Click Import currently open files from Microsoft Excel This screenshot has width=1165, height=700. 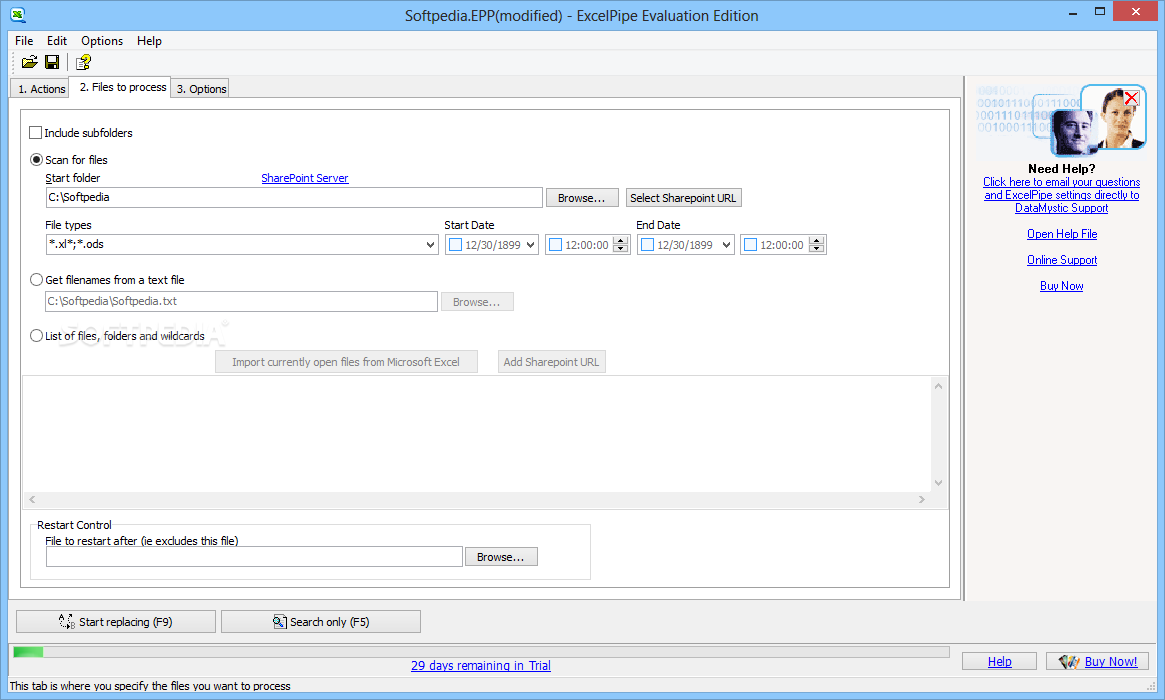click(x=346, y=362)
